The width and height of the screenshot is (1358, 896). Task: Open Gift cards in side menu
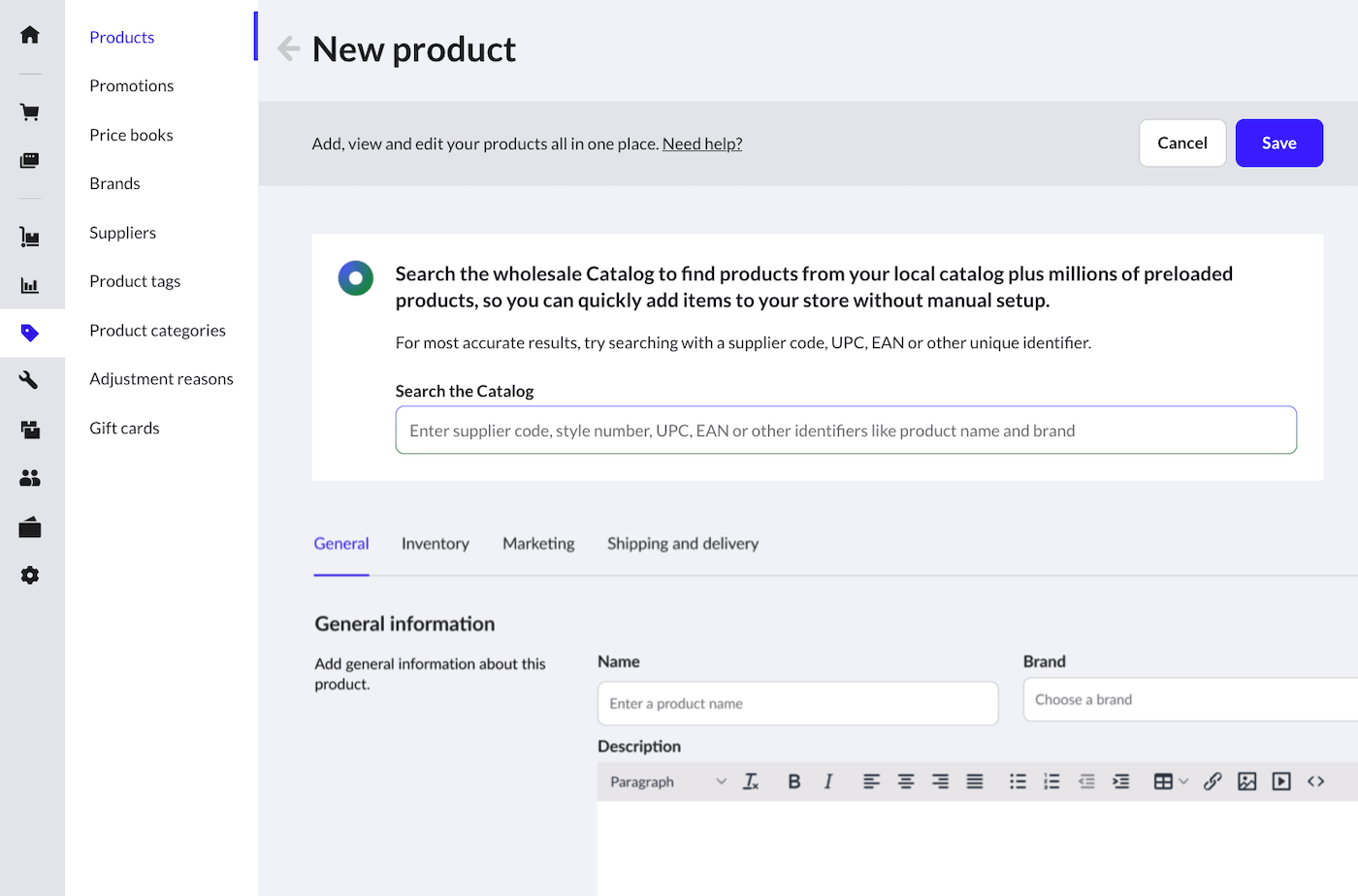(124, 429)
